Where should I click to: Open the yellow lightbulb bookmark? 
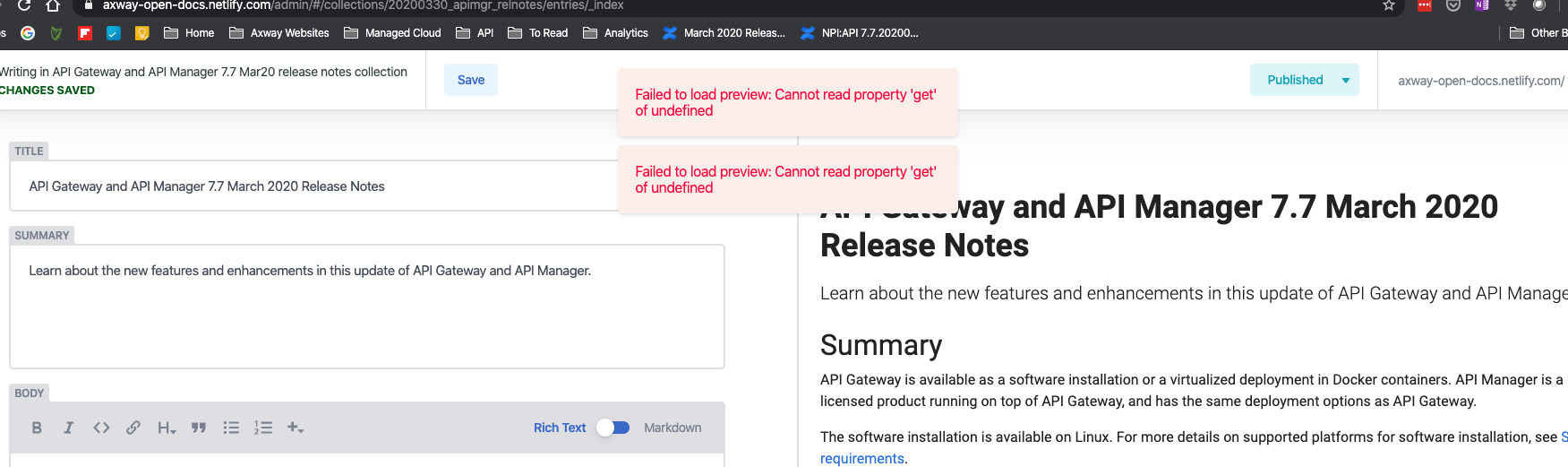tap(141, 33)
